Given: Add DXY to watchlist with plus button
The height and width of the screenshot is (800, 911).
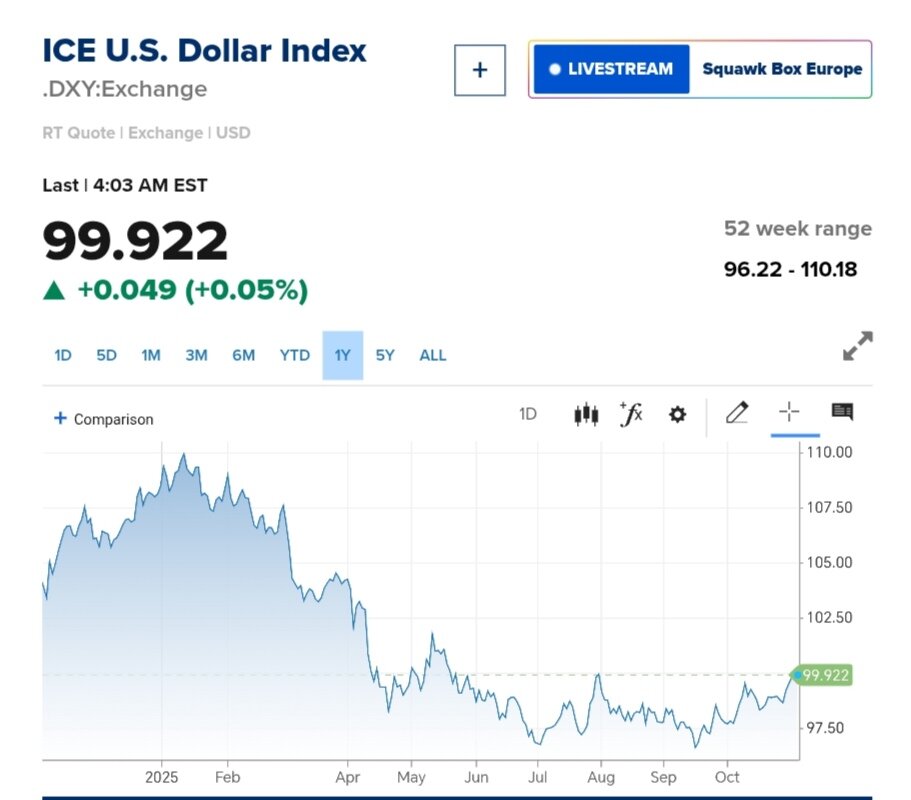Looking at the screenshot, I should click(480, 70).
